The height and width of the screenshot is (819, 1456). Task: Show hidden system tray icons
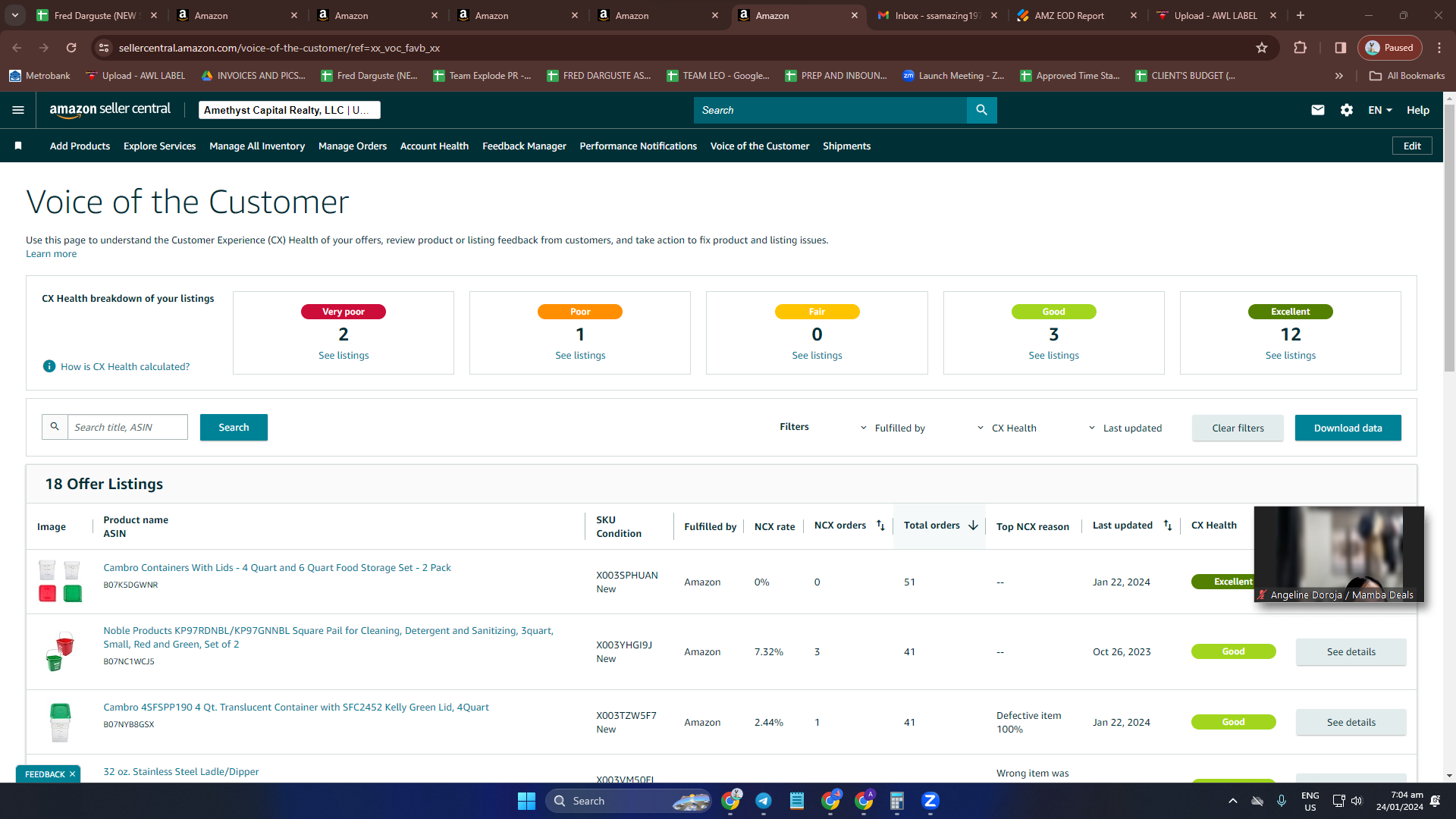pyautogui.click(x=1233, y=801)
